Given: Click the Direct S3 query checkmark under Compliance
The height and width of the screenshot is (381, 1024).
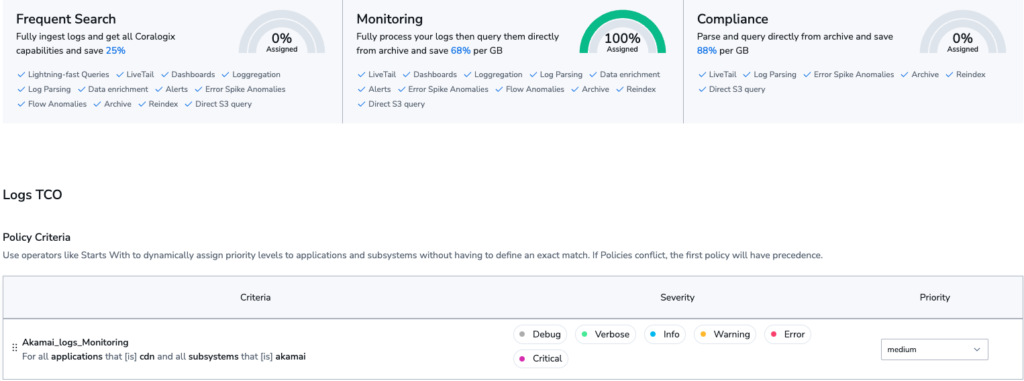Looking at the screenshot, I should click(x=701, y=90).
